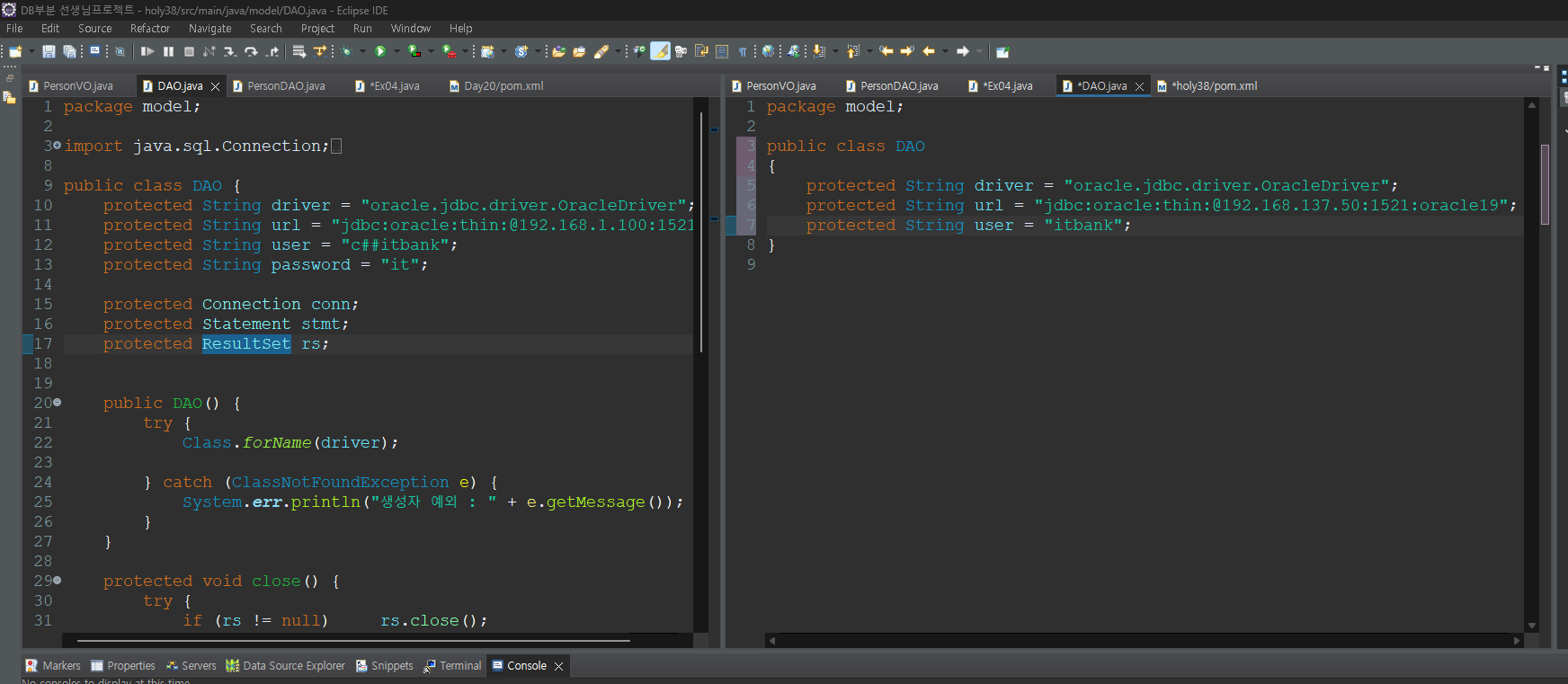Image resolution: width=1568 pixels, height=684 pixels.
Task: Toggle Word Wrap toolbar button
Action: [701, 51]
